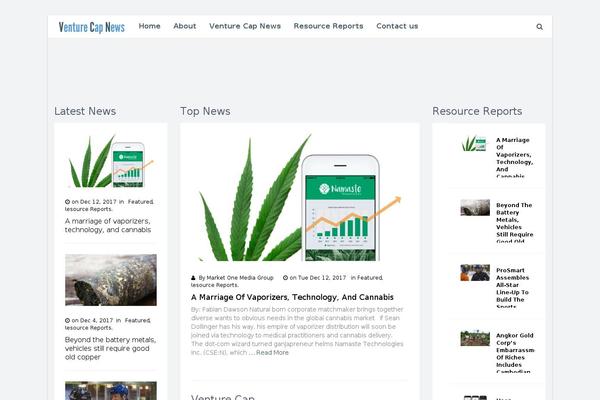Image resolution: width=600 pixels, height=400 pixels.
Task: Open Resource Reports title 'A Marriage Of Vaporizers'
Action: (514, 158)
